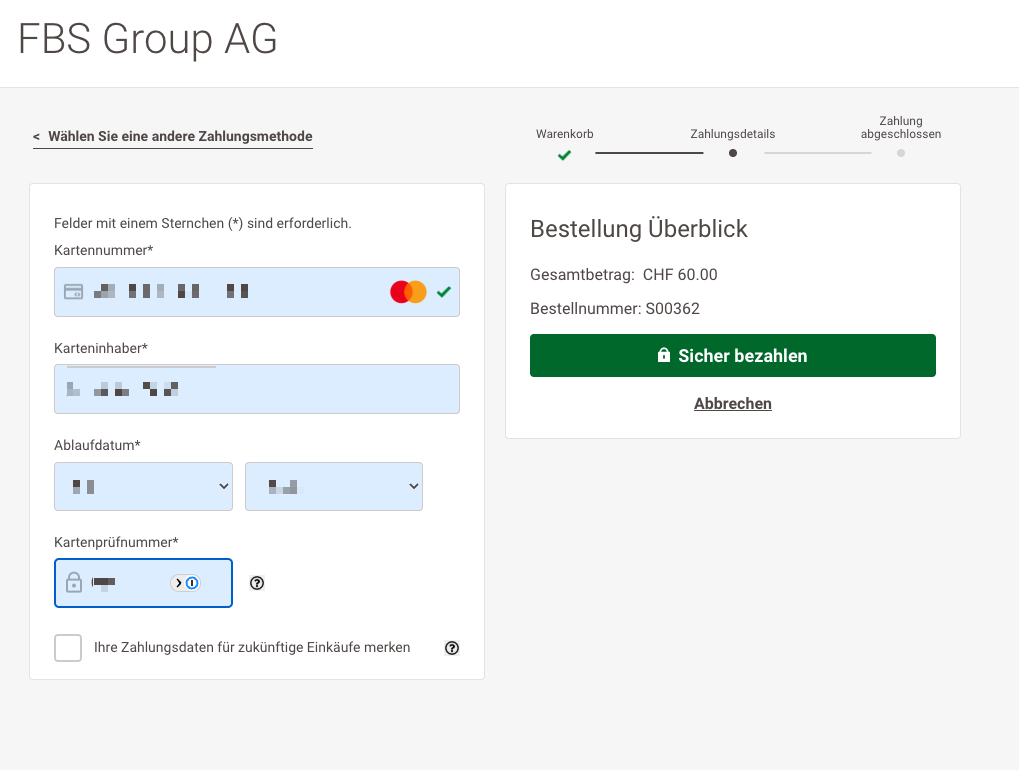
Task: Open the password manager autofill icon in CVV field
Action: pos(186,583)
